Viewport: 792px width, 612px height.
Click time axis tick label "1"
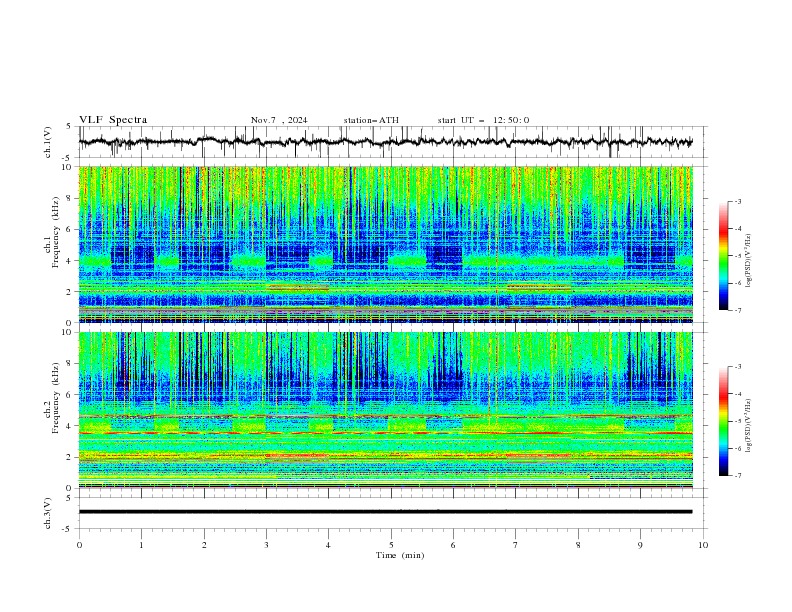pos(141,545)
